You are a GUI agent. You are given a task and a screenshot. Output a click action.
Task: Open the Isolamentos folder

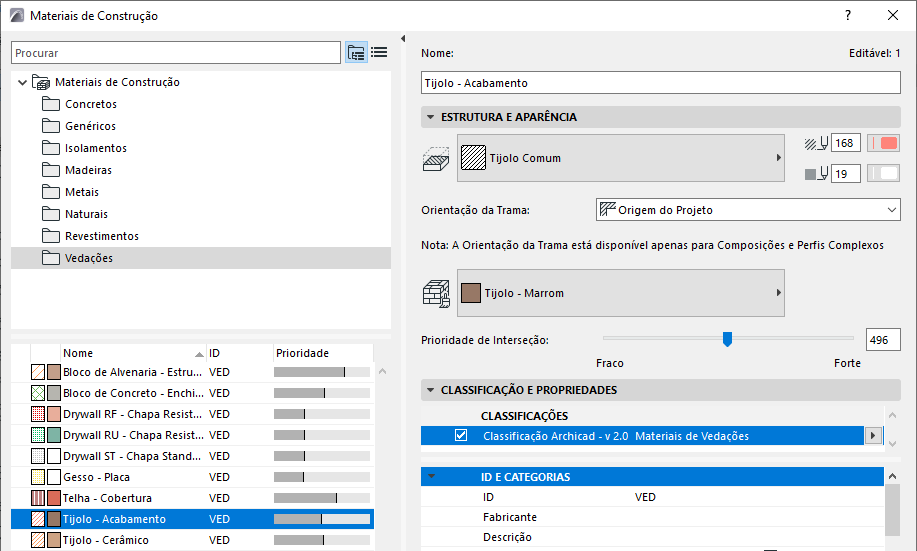(84, 148)
